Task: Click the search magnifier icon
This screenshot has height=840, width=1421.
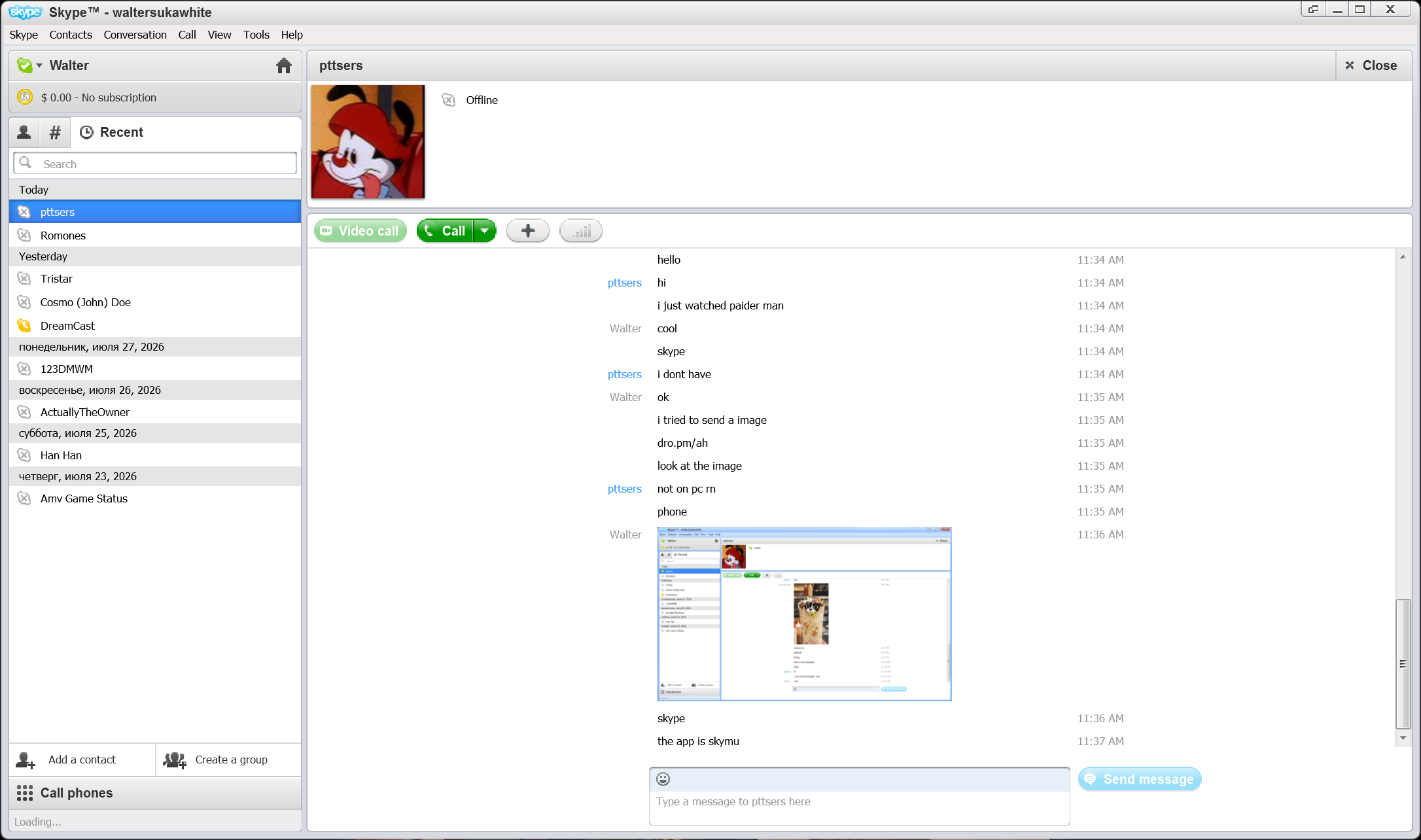Action: (x=26, y=162)
